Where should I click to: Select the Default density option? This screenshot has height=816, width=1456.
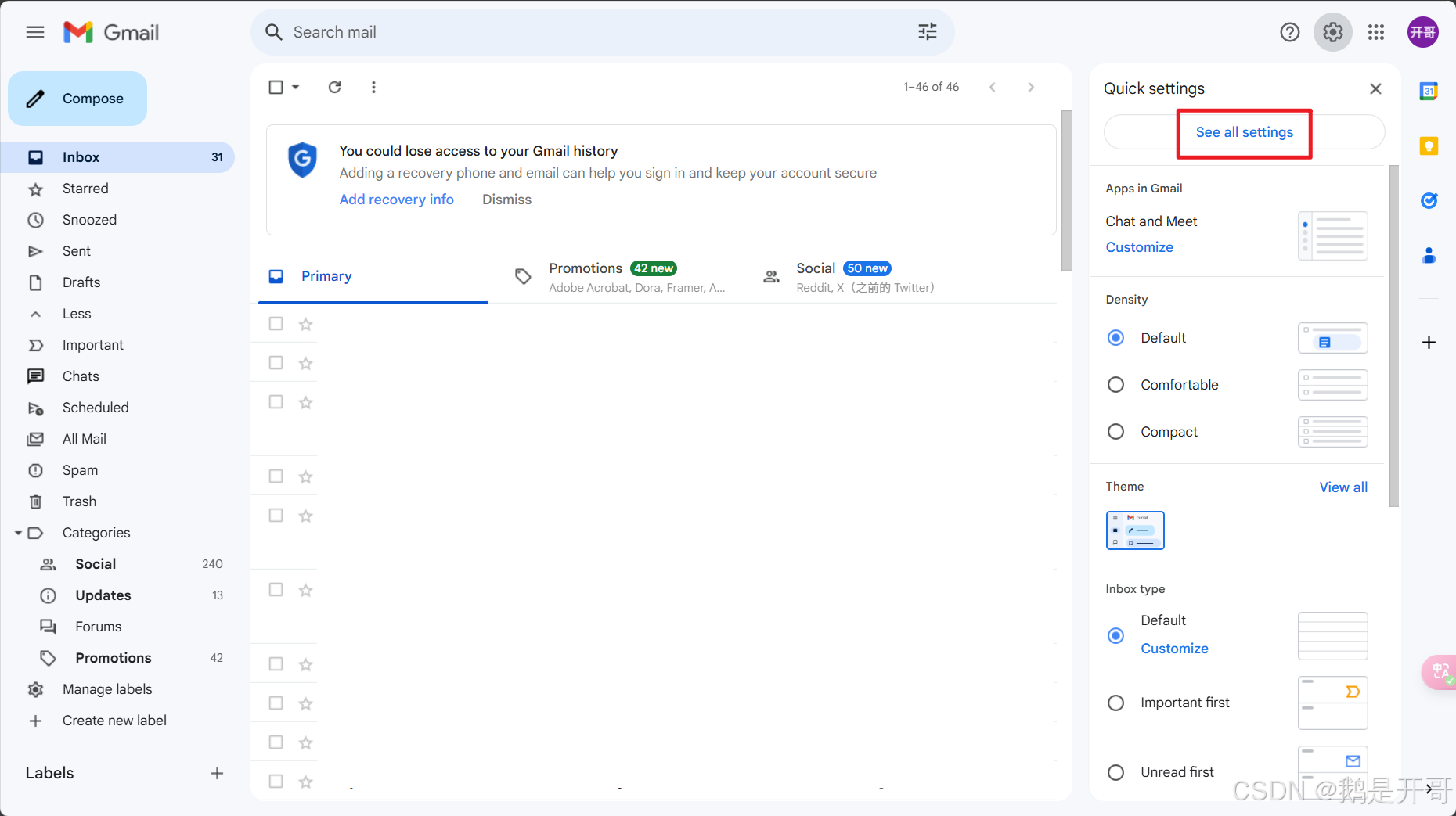[1116, 338]
